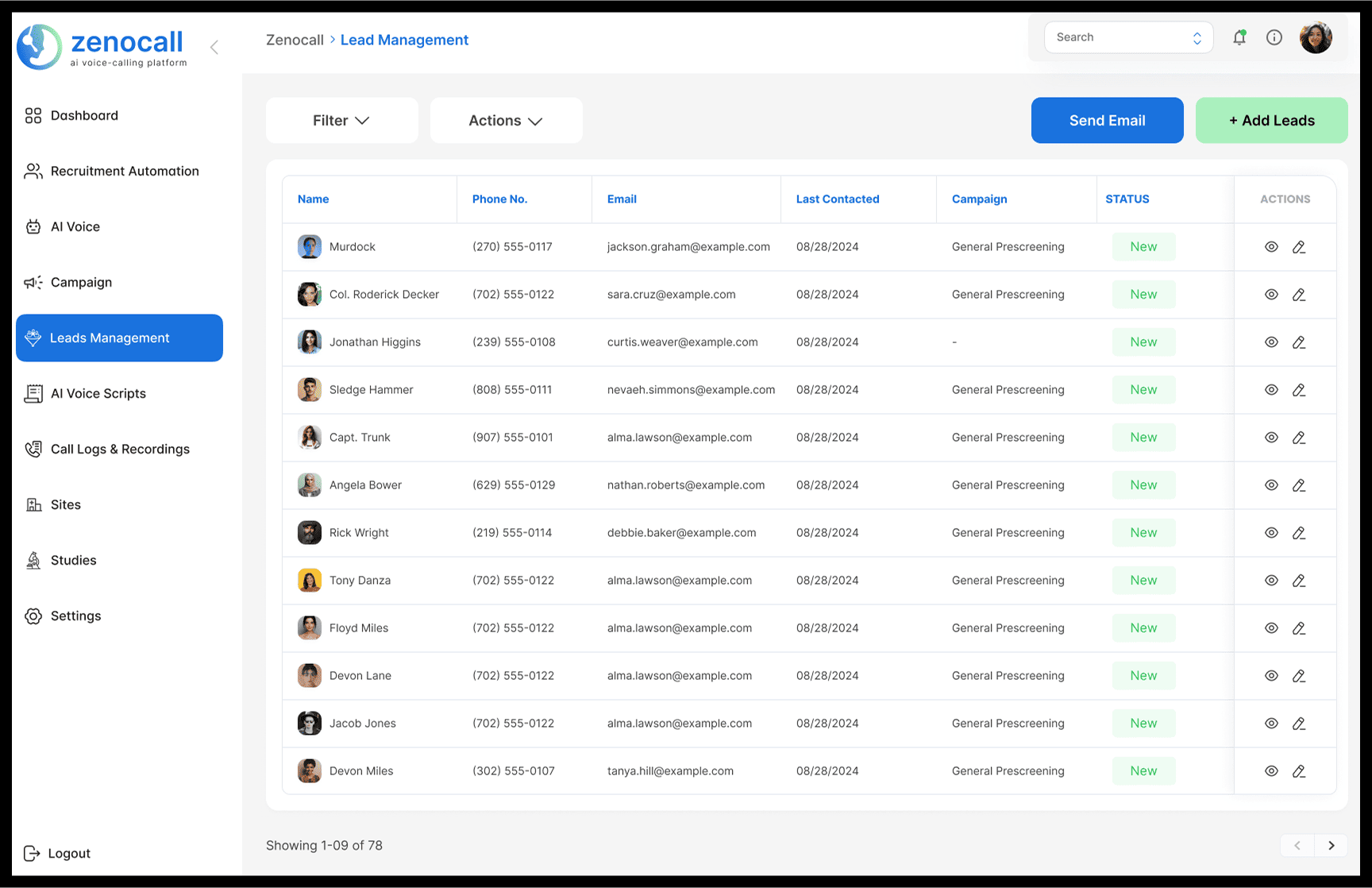View Tony Danza details via eye icon

tap(1271, 580)
